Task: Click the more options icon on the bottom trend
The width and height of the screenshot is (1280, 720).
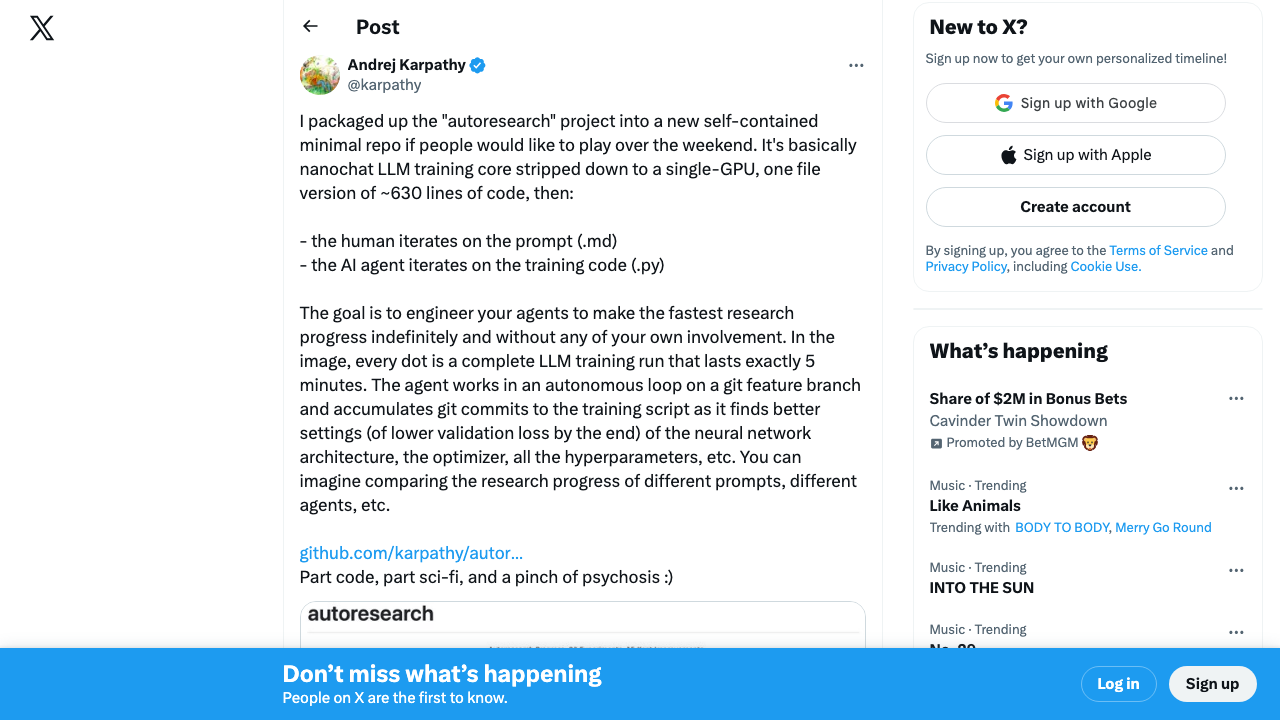Action: coord(1236,632)
